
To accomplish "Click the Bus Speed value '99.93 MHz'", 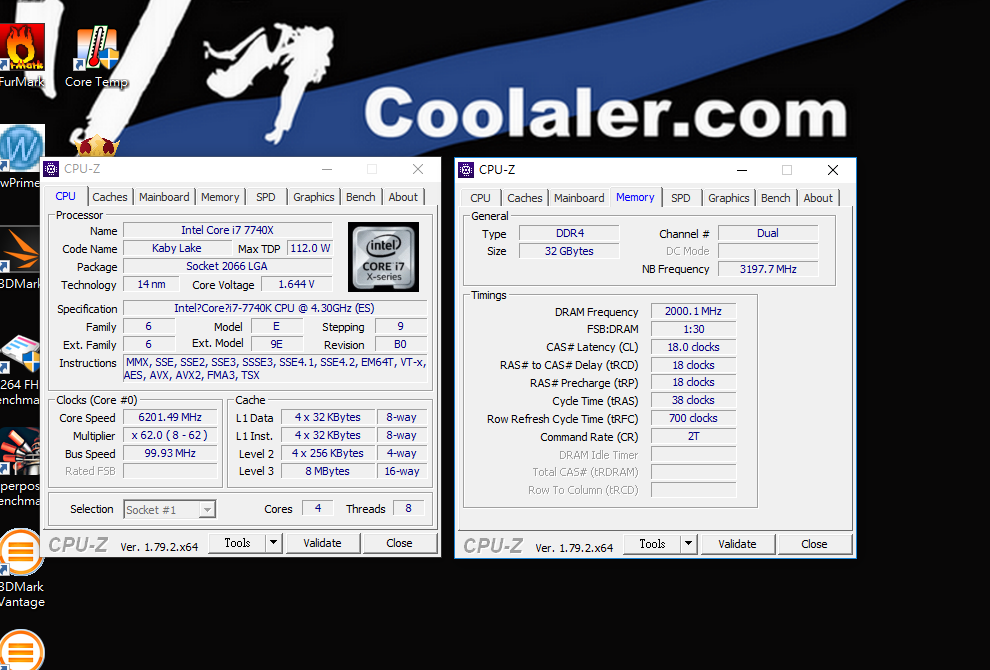I will coord(170,453).
